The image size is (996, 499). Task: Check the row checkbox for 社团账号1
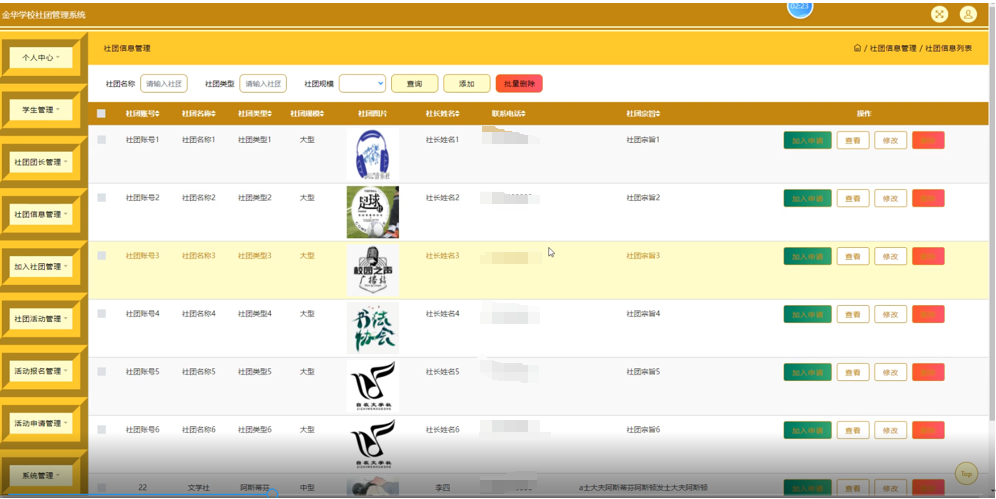102,140
